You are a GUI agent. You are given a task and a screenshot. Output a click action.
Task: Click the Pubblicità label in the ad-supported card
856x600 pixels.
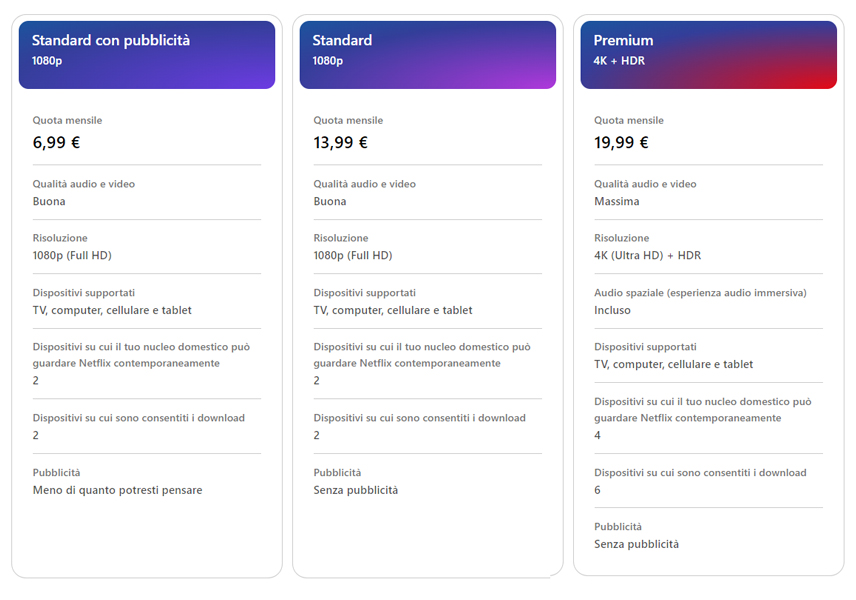click(57, 472)
